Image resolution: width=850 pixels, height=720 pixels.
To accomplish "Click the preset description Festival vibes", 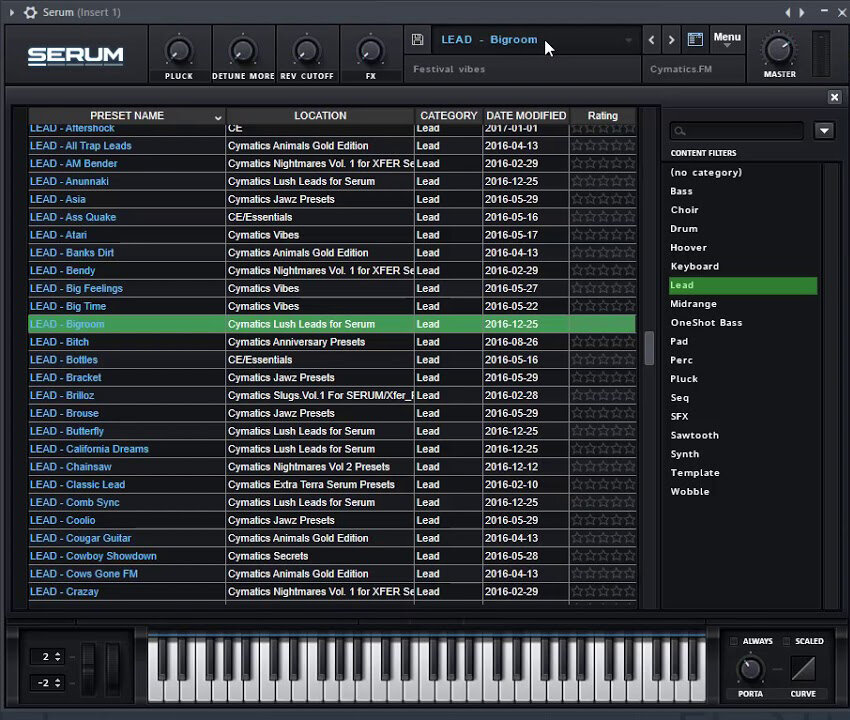I will [449, 69].
